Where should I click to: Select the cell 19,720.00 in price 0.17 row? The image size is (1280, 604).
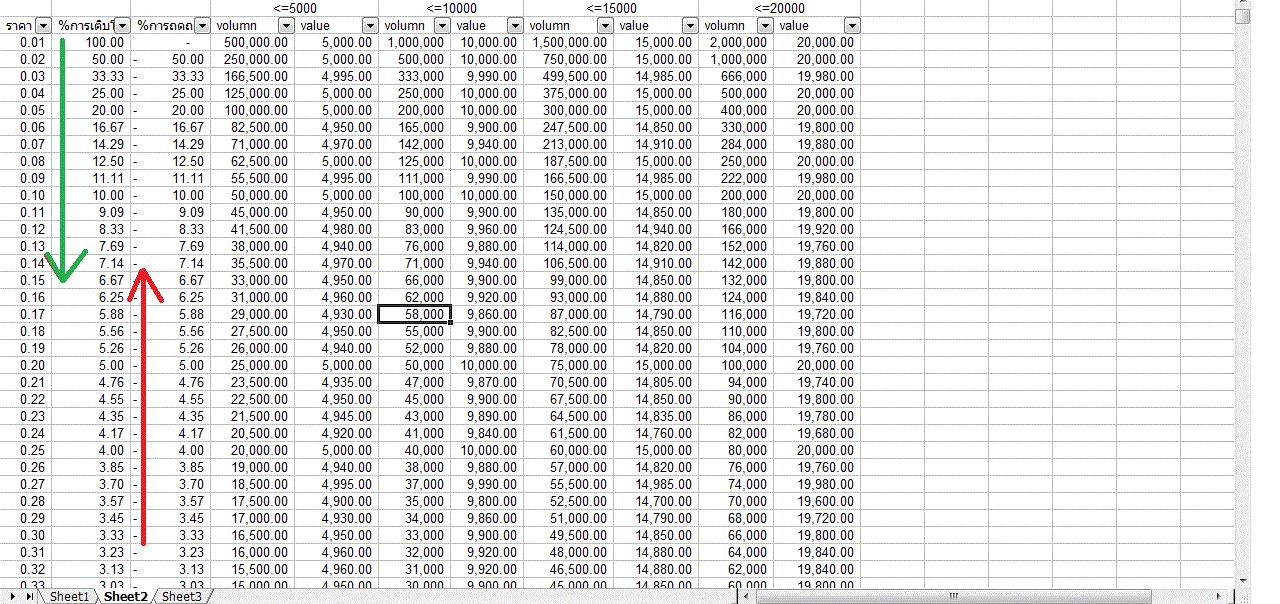click(818, 314)
